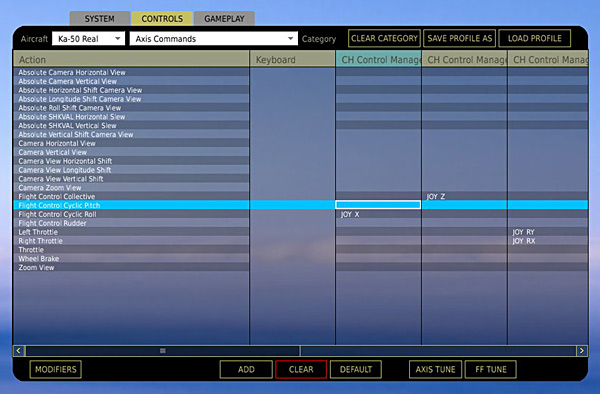Image resolution: width=600 pixels, height=394 pixels.
Task: Open the CONTROLS tab
Action: [162, 19]
